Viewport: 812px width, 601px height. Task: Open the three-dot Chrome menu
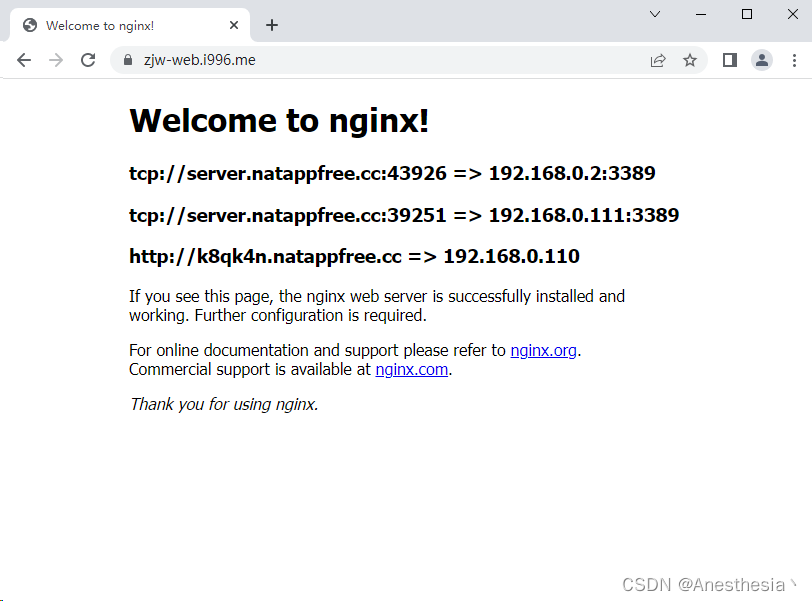(795, 60)
